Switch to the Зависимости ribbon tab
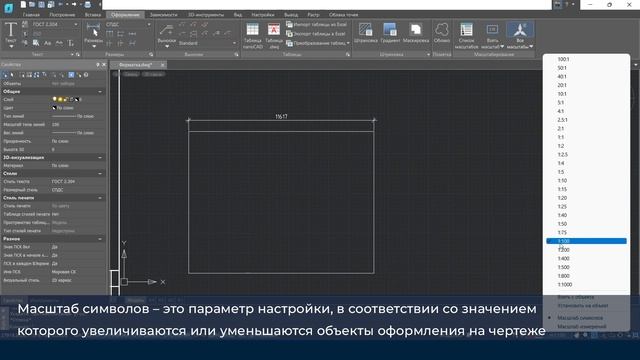This screenshot has height=360, width=640. pyautogui.click(x=163, y=15)
